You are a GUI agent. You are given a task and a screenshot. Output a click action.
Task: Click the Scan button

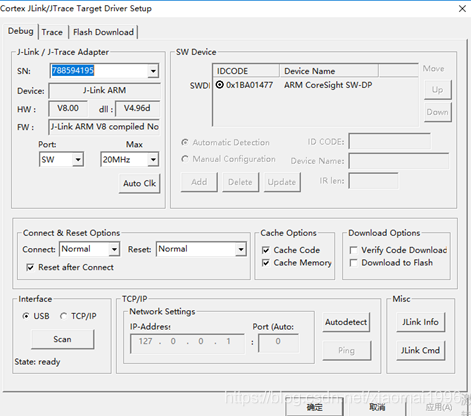tap(62, 339)
